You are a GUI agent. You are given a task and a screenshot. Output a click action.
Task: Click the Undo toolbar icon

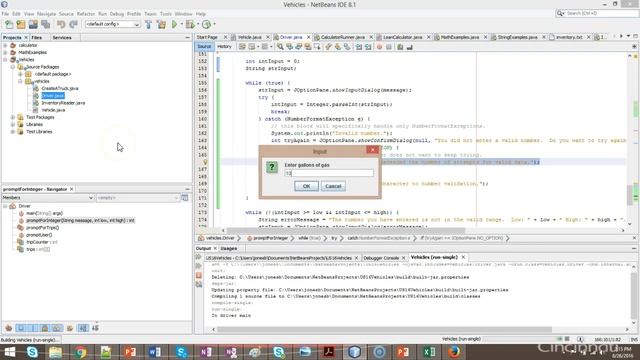(x=61, y=24)
